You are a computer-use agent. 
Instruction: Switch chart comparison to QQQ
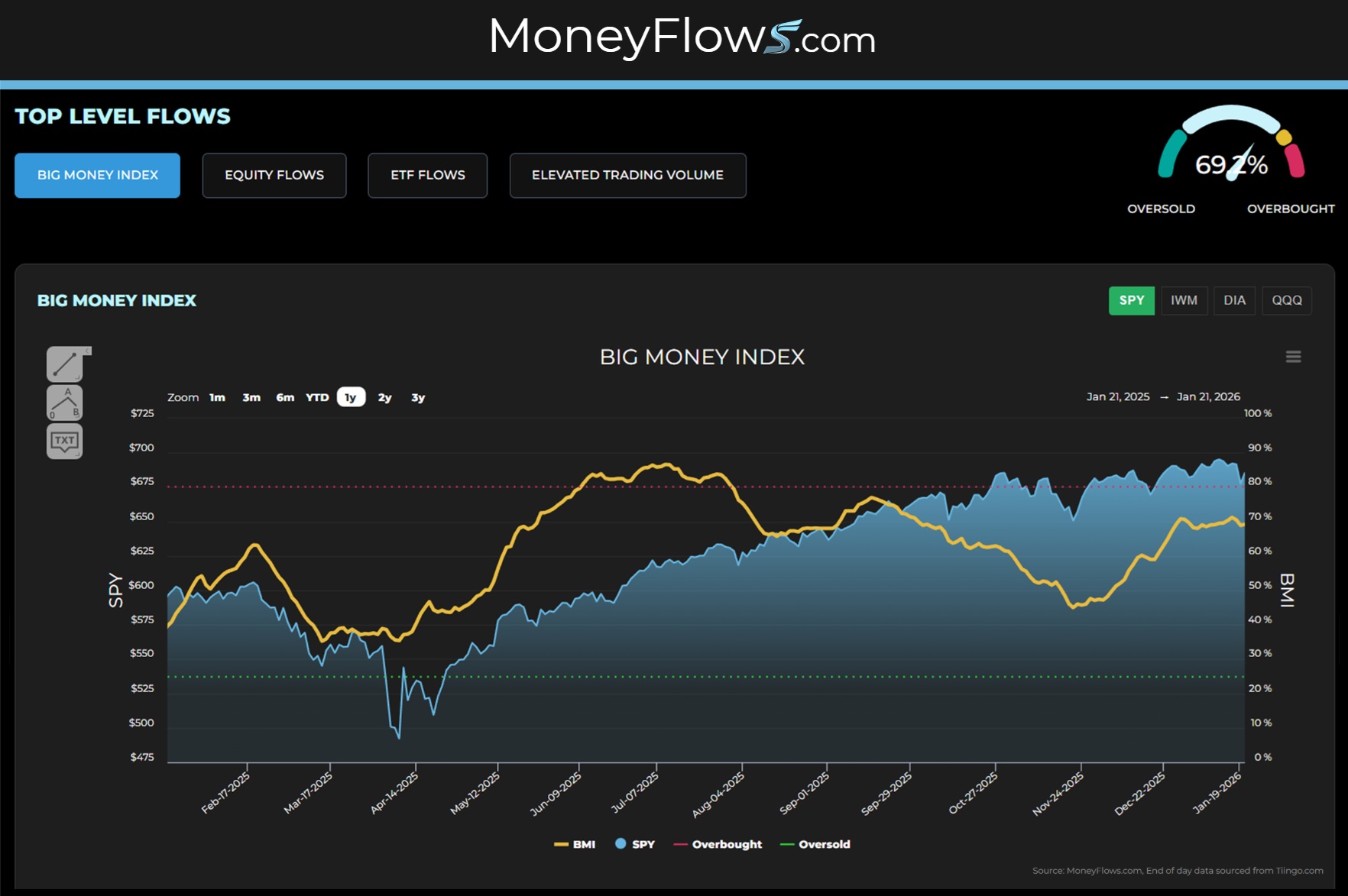[x=1287, y=300]
